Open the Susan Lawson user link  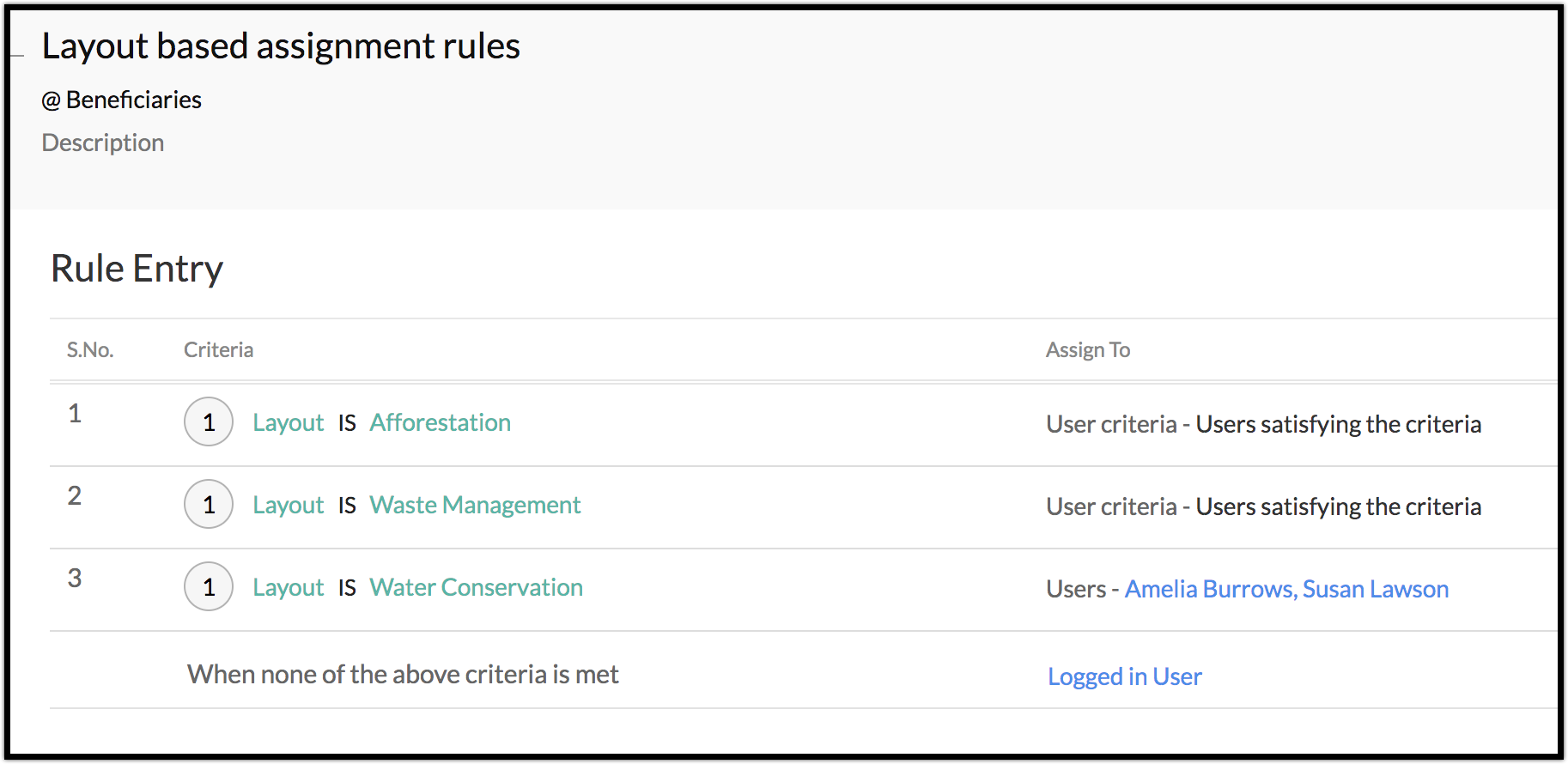click(1376, 589)
